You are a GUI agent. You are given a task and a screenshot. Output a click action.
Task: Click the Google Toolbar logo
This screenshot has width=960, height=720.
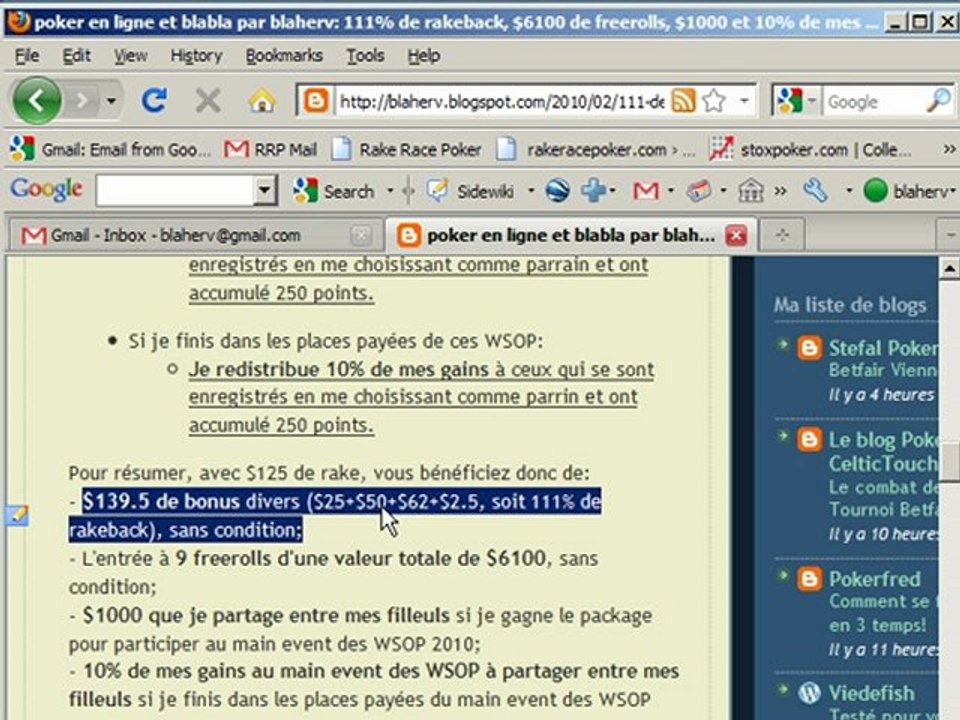pyautogui.click(x=46, y=190)
